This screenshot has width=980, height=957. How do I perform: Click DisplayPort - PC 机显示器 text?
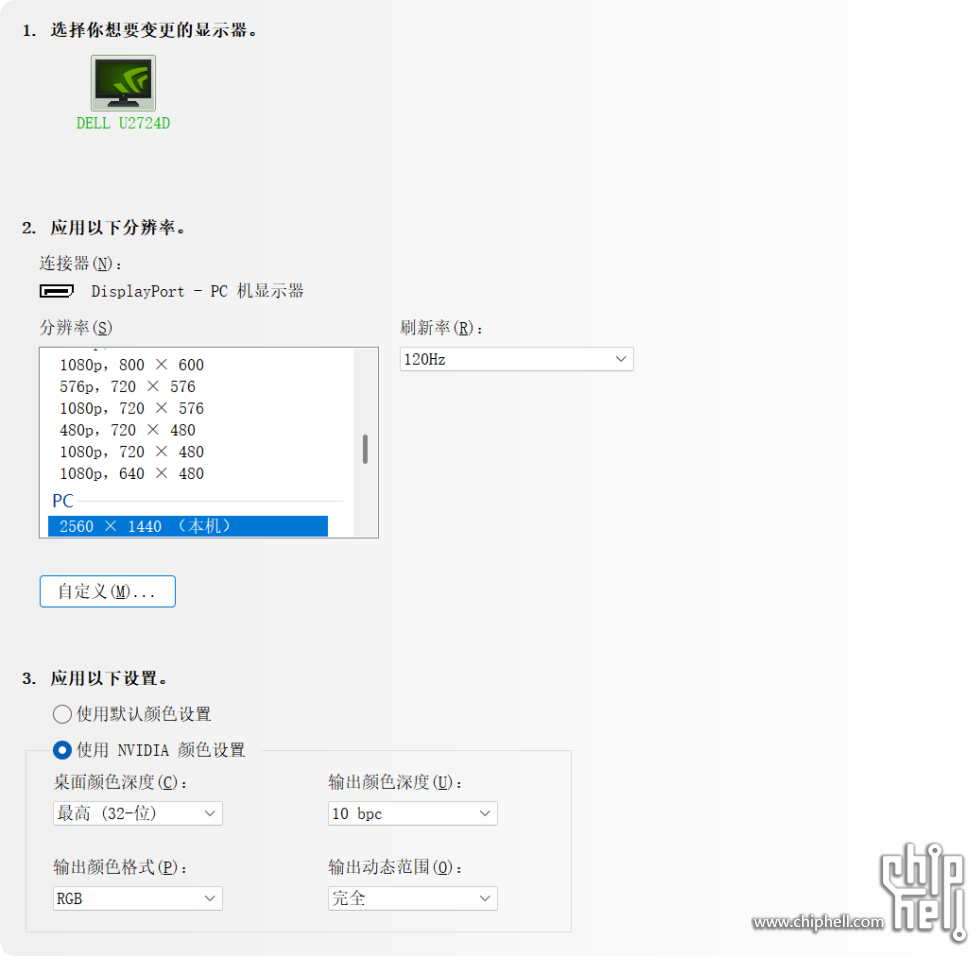click(x=198, y=291)
